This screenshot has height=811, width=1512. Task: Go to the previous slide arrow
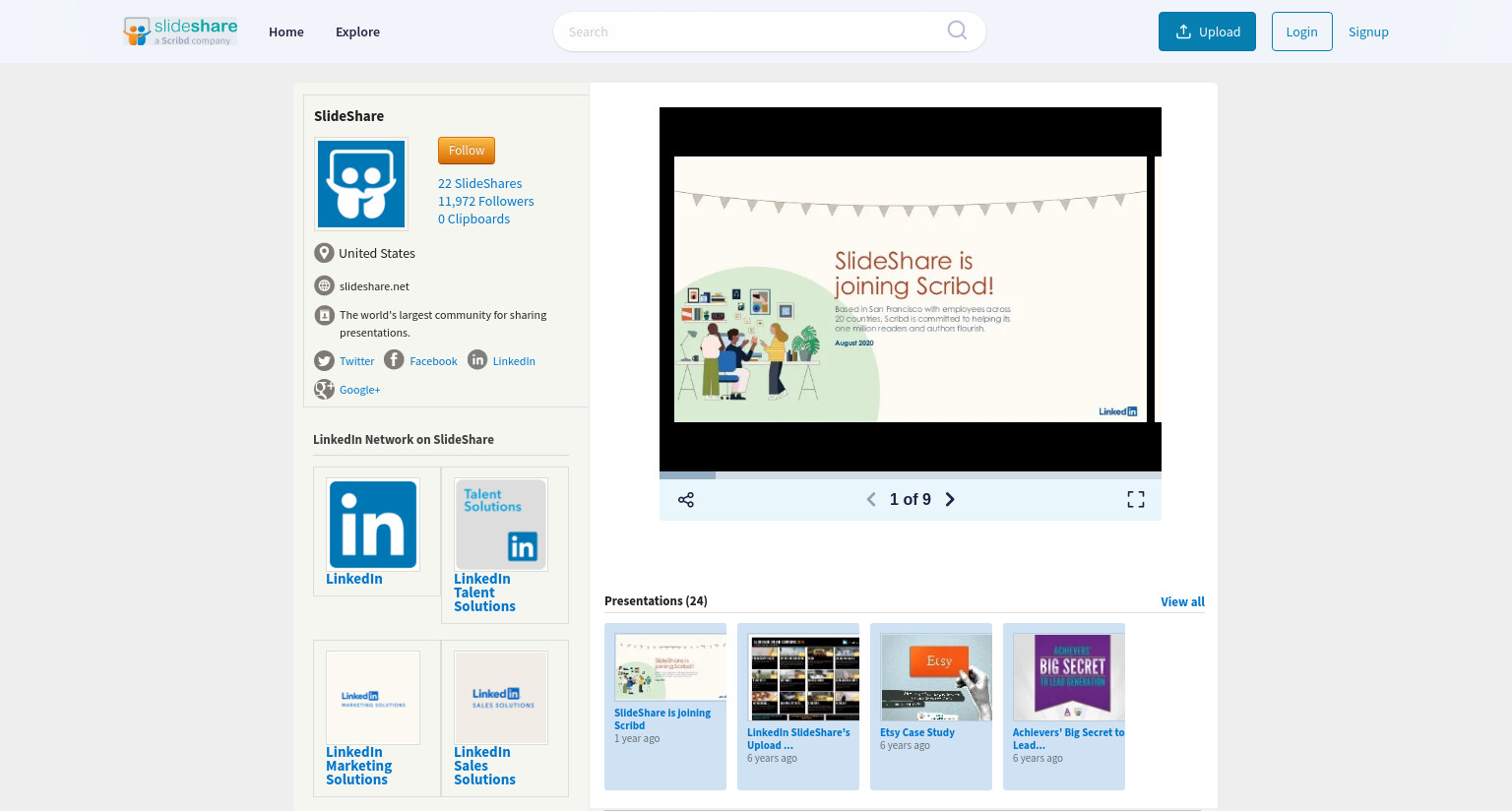coord(871,500)
